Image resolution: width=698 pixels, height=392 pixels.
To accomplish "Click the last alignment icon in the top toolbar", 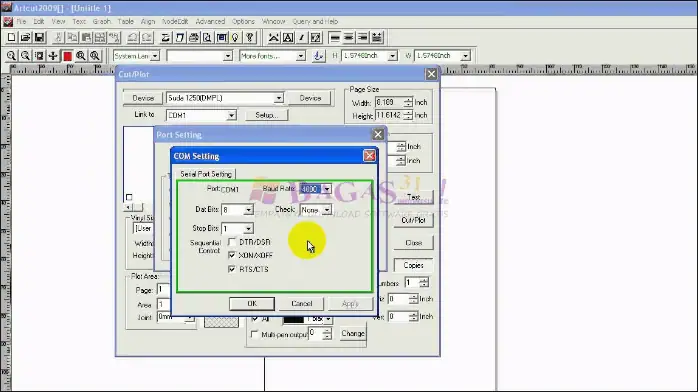I will pyautogui.click(x=377, y=38).
